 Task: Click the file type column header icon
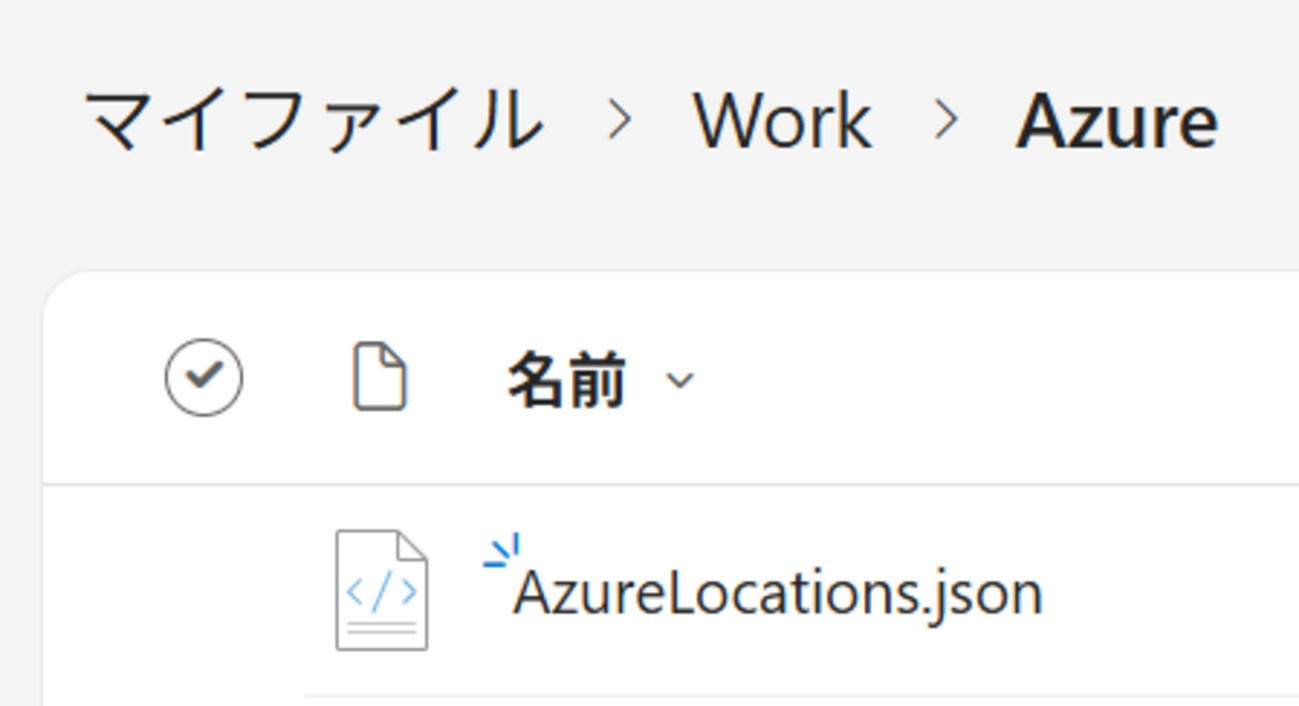click(x=380, y=377)
